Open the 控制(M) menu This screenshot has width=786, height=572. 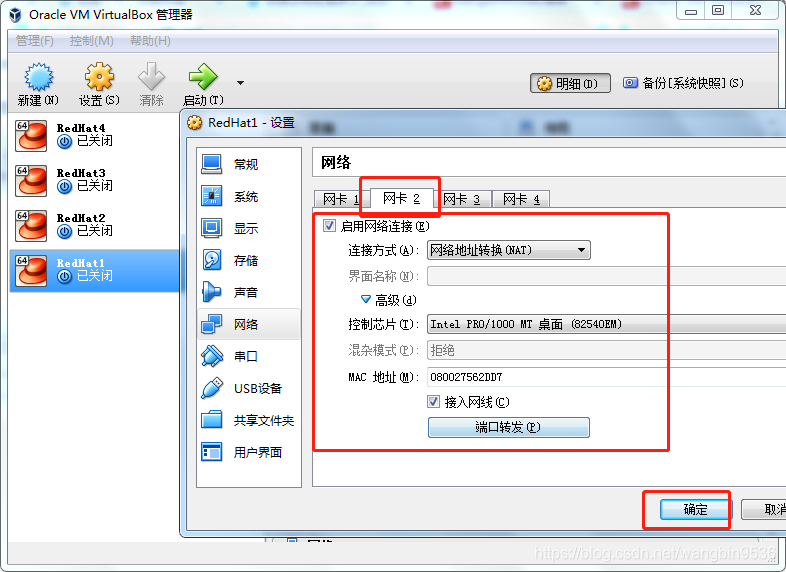[92, 41]
